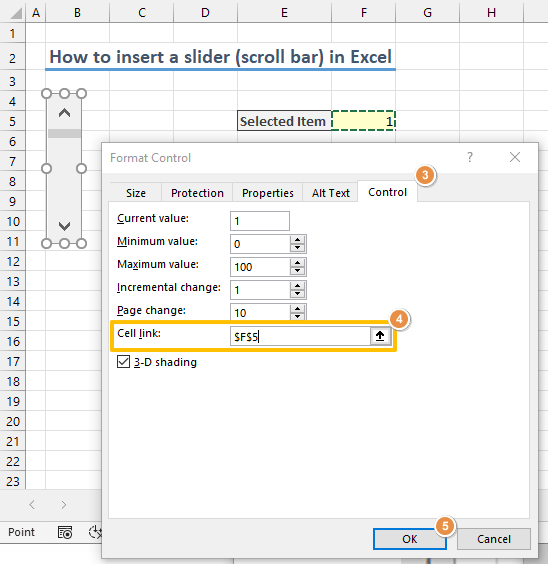The image size is (548, 564).
Task: Click the scroll bar control's up arrow
Action: point(64,113)
